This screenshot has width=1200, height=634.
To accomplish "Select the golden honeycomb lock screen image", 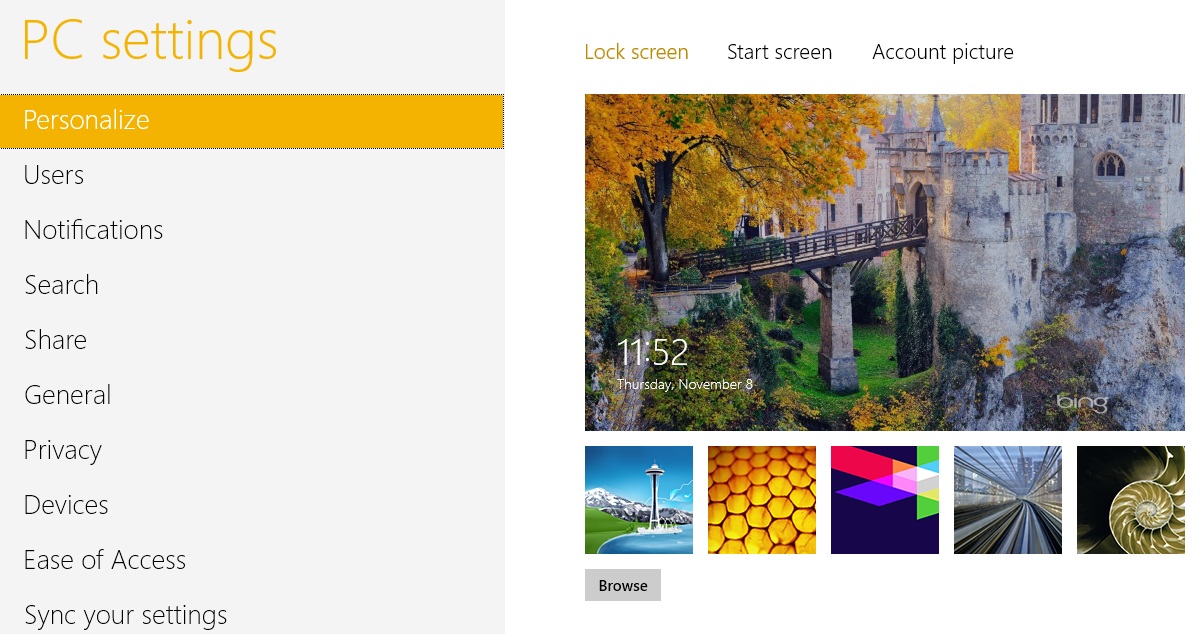I will [761, 499].
